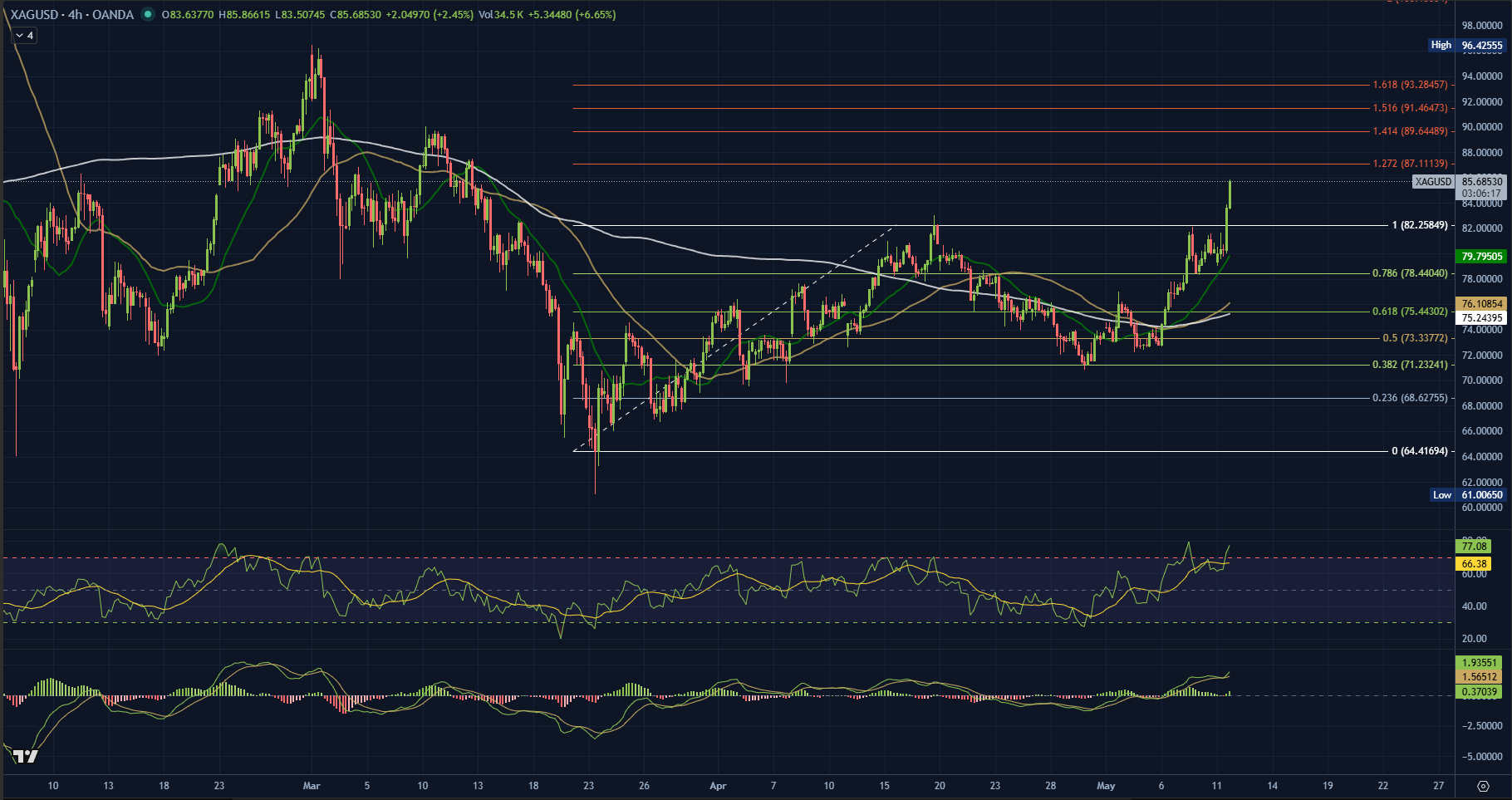Click XAGUSD · 4h · OANDA symbol title
The image size is (1512, 800).
pos(72,14)
